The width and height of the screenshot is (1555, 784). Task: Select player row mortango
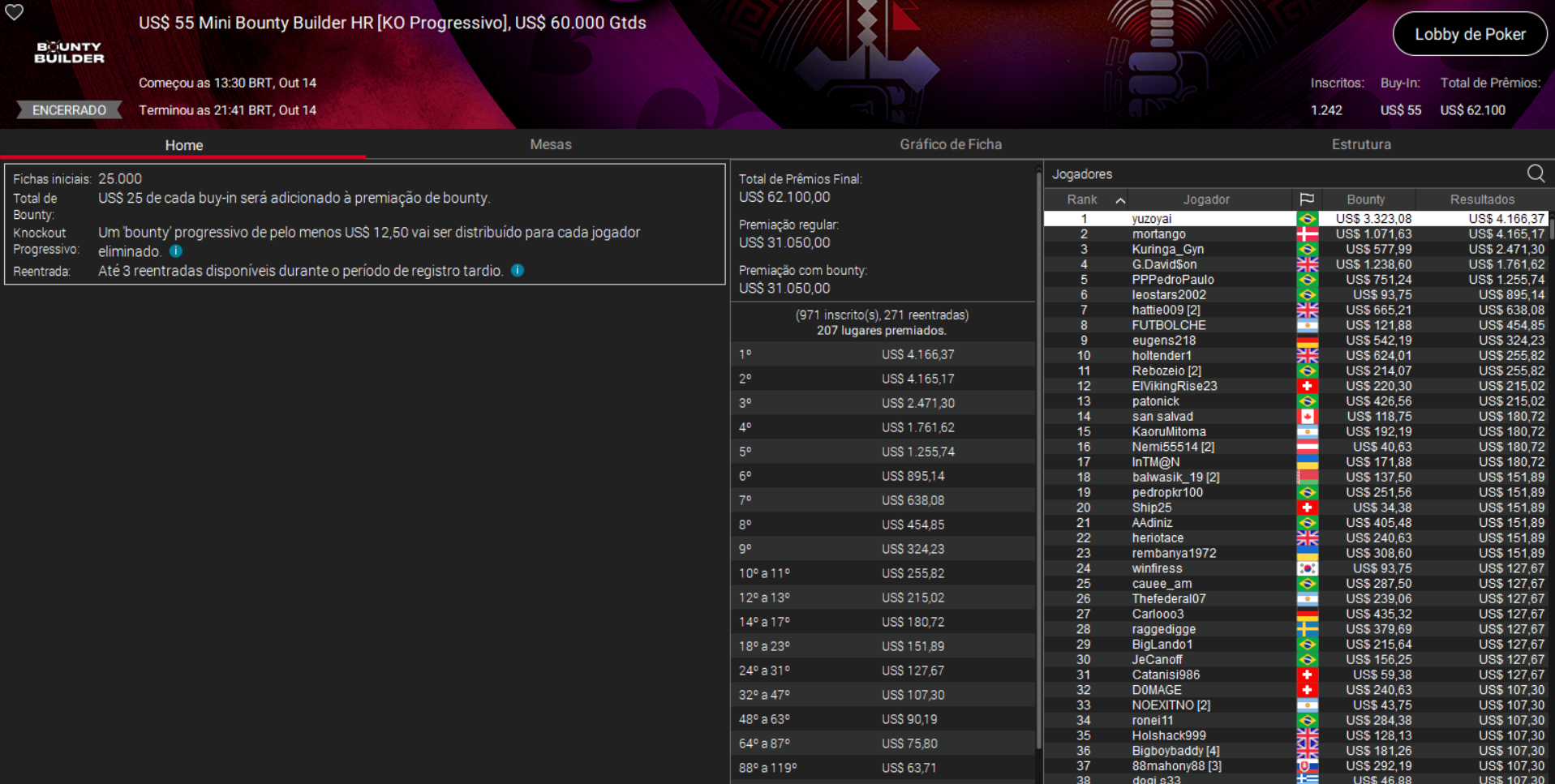point(1295,234)
